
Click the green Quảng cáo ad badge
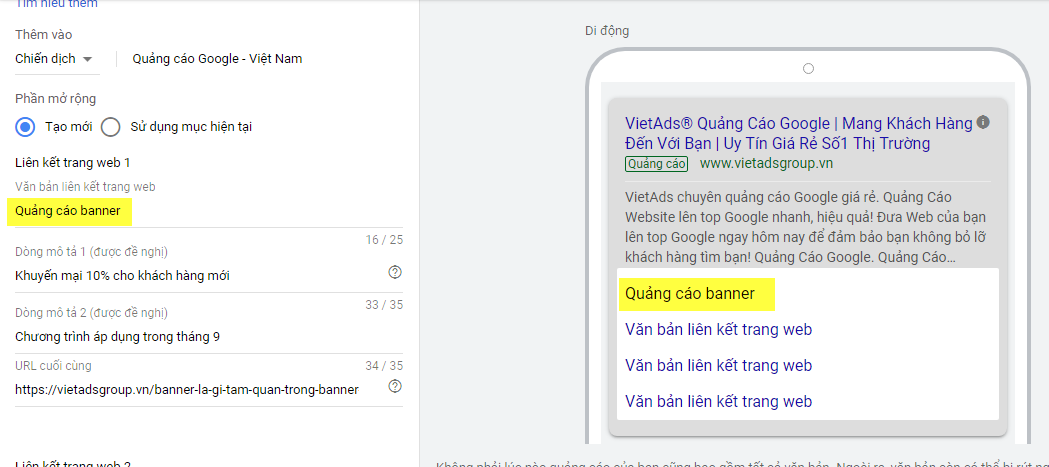(x=656, y=164)
